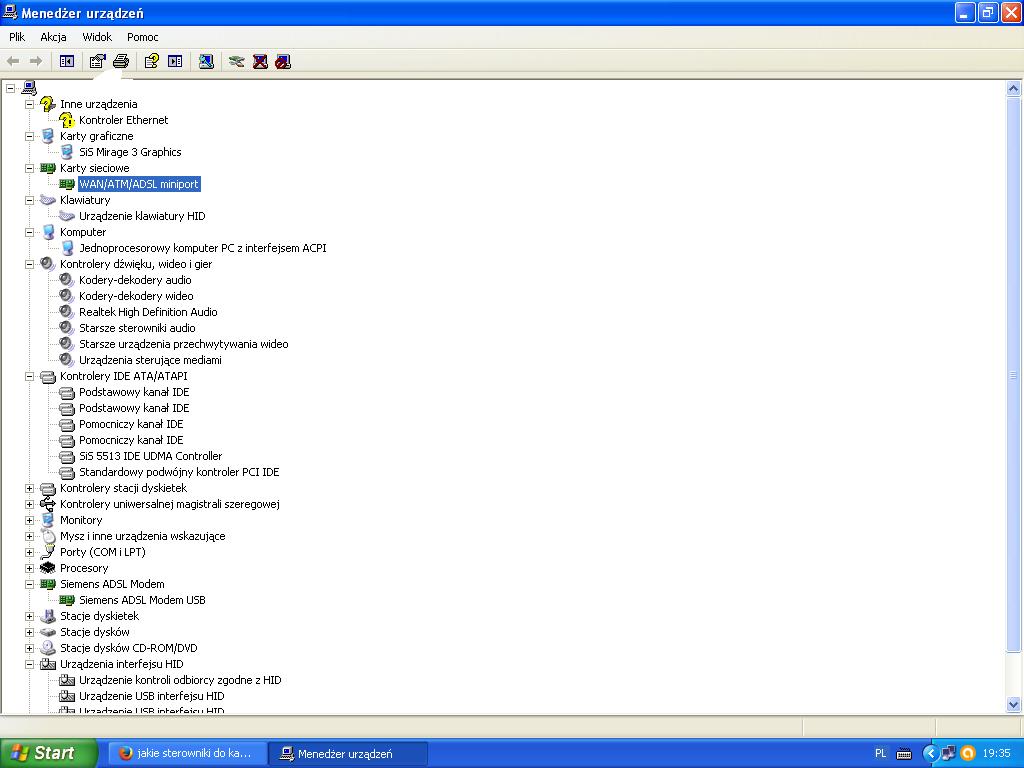Open the Widok menu
Viewport: 1024px width, 768px height.
(97, 37)
